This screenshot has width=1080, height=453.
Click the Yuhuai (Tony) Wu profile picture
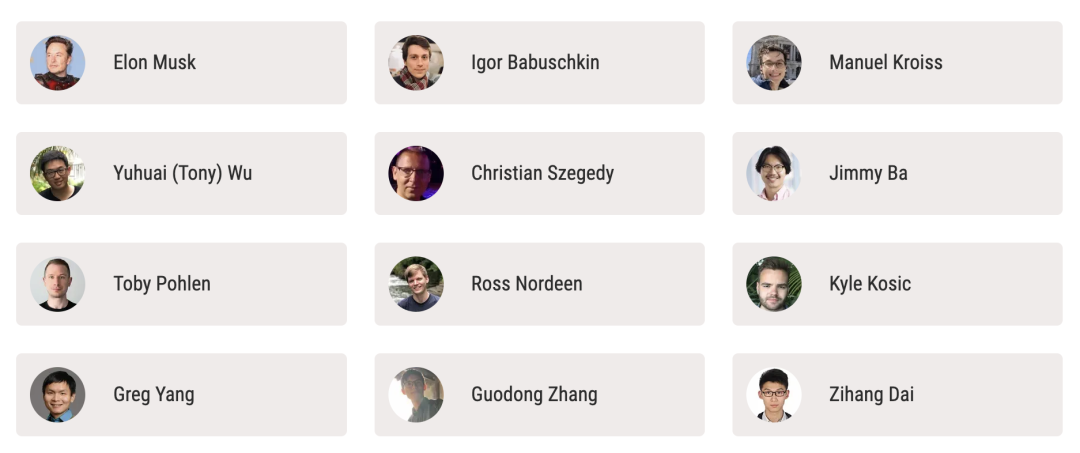tap(57, 174)
